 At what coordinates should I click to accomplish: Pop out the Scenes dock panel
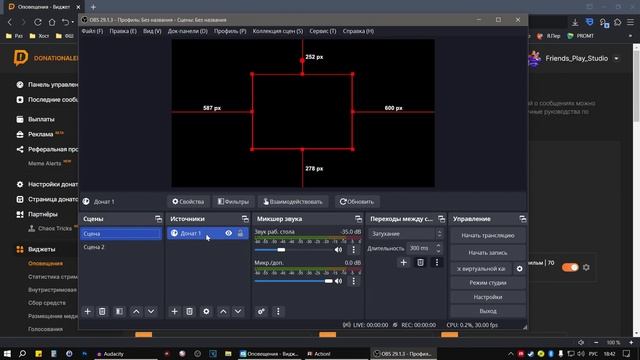158,219
